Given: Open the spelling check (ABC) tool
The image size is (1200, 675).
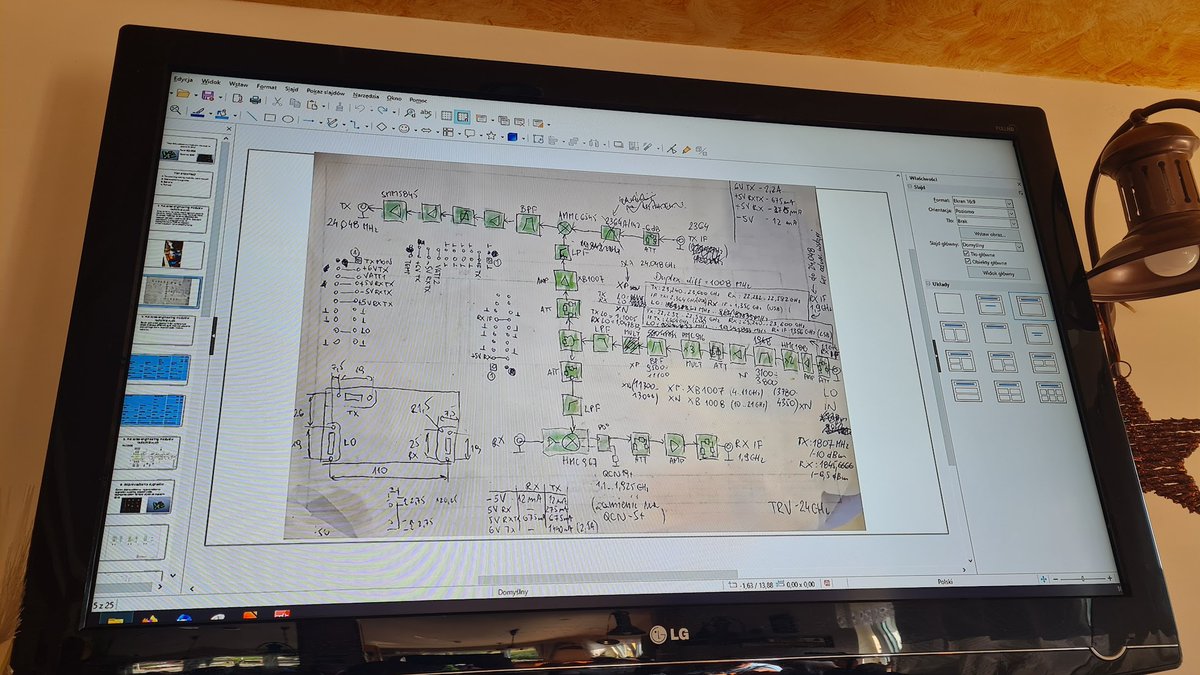Looking at the screenshot, I should (424, 112).
